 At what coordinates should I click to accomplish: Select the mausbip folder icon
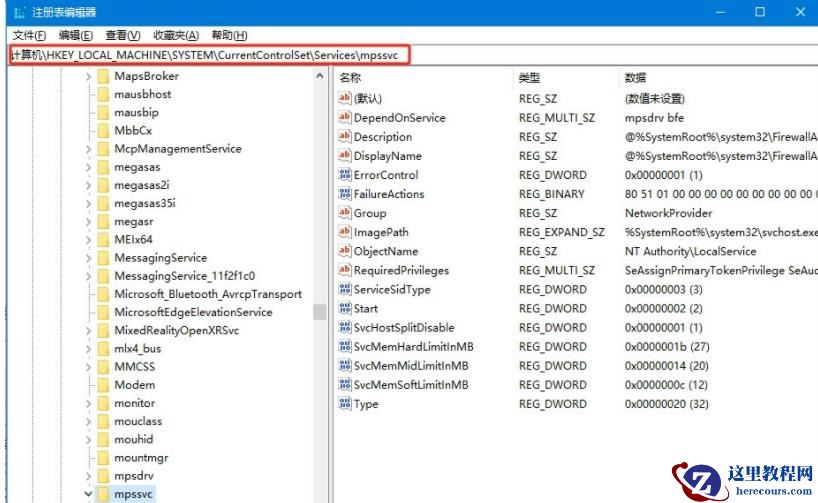click(103, 113)
